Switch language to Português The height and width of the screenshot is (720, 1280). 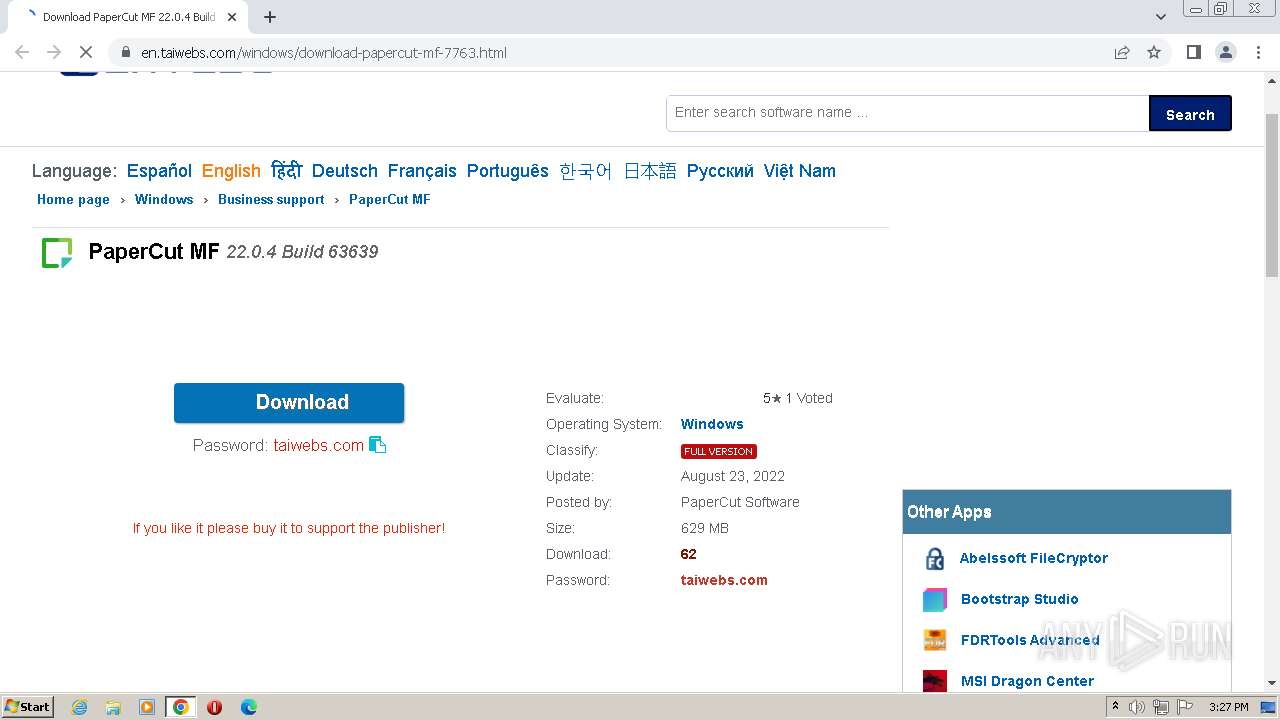coord(508,171)
